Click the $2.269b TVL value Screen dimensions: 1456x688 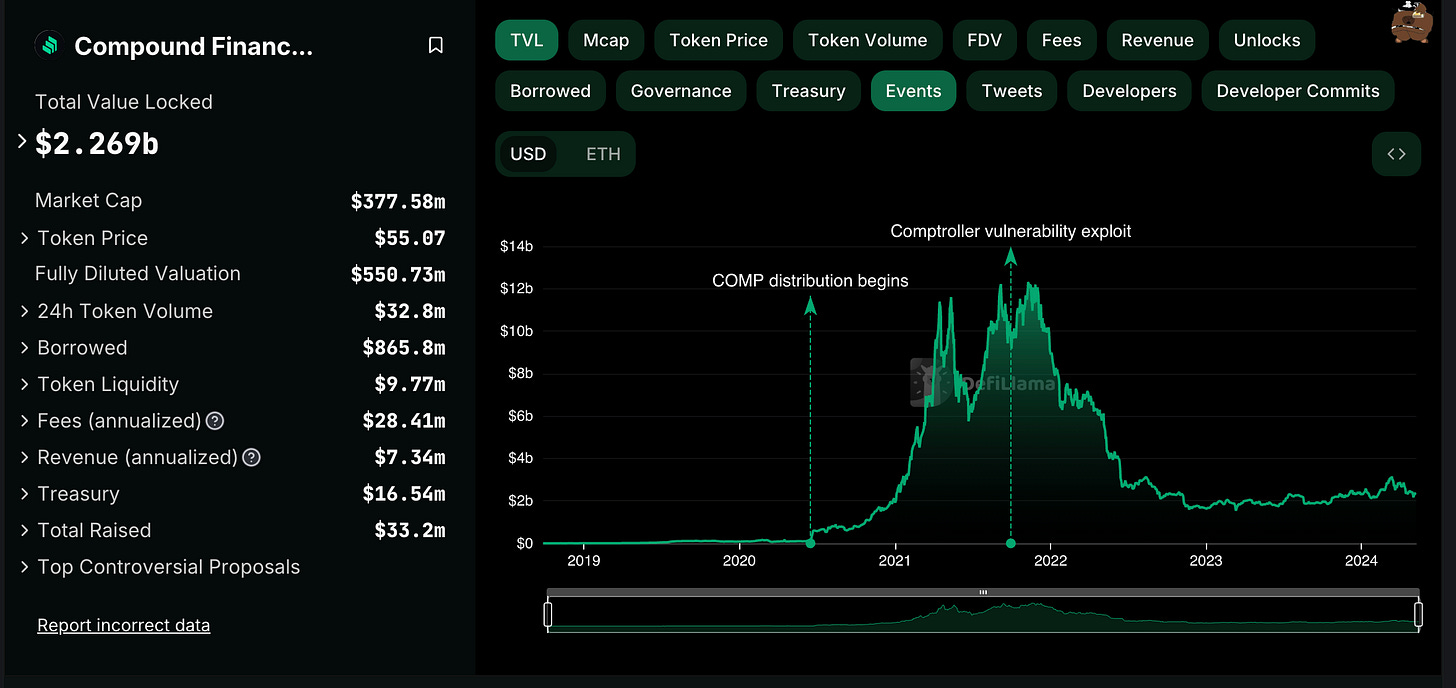97,144
